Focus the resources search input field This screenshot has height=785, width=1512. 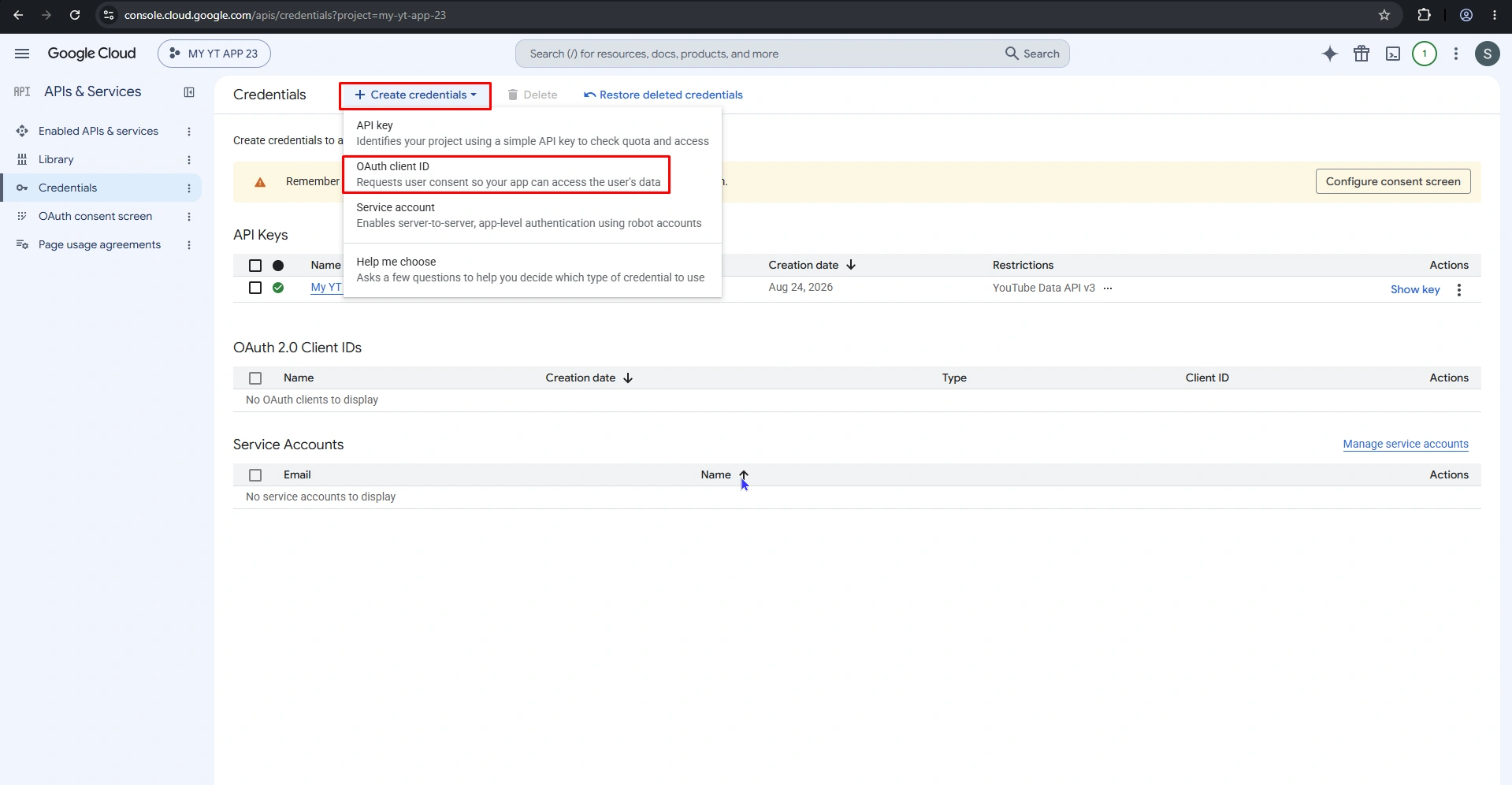pos(756,54)
